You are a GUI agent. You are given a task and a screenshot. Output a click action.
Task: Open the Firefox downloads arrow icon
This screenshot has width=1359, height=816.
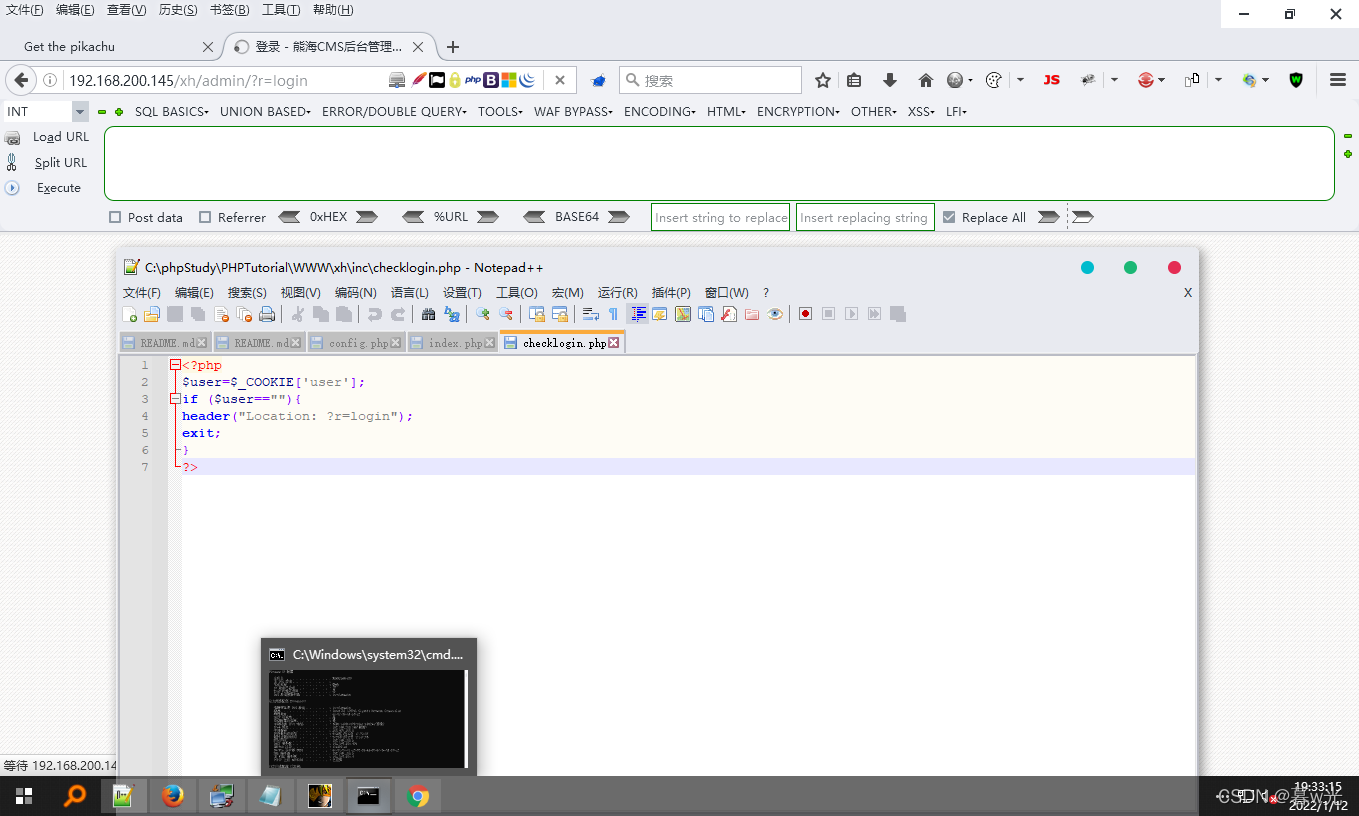click(889, 80)
